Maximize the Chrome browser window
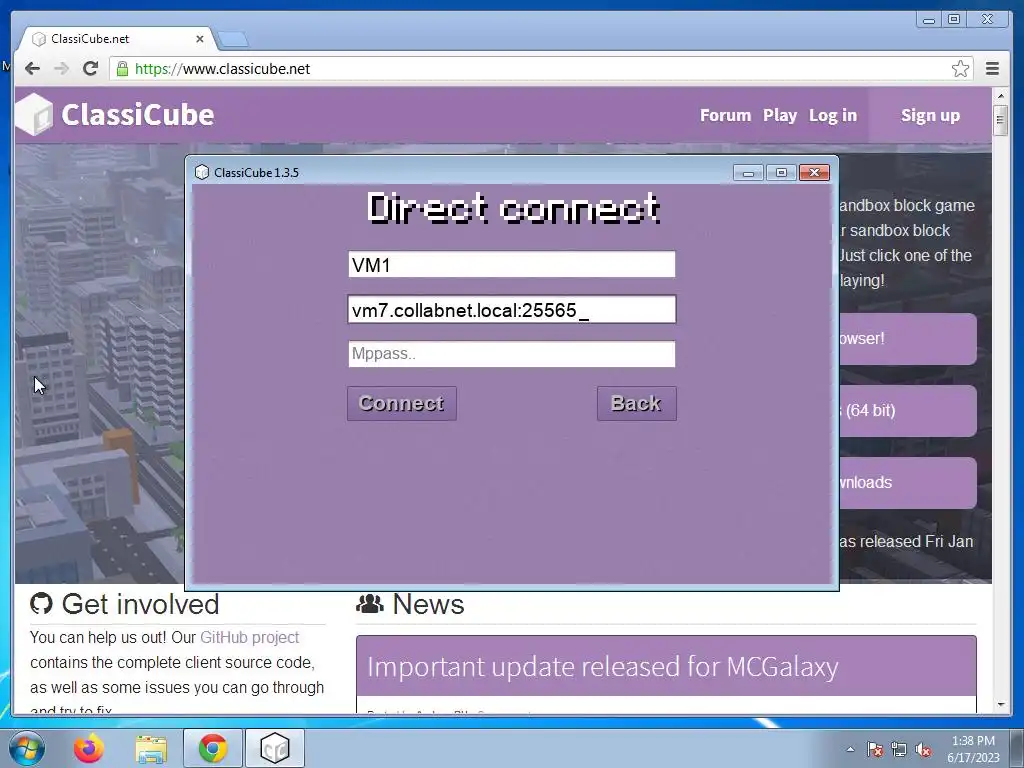The image size is (1024, 768). coord(954,20)
